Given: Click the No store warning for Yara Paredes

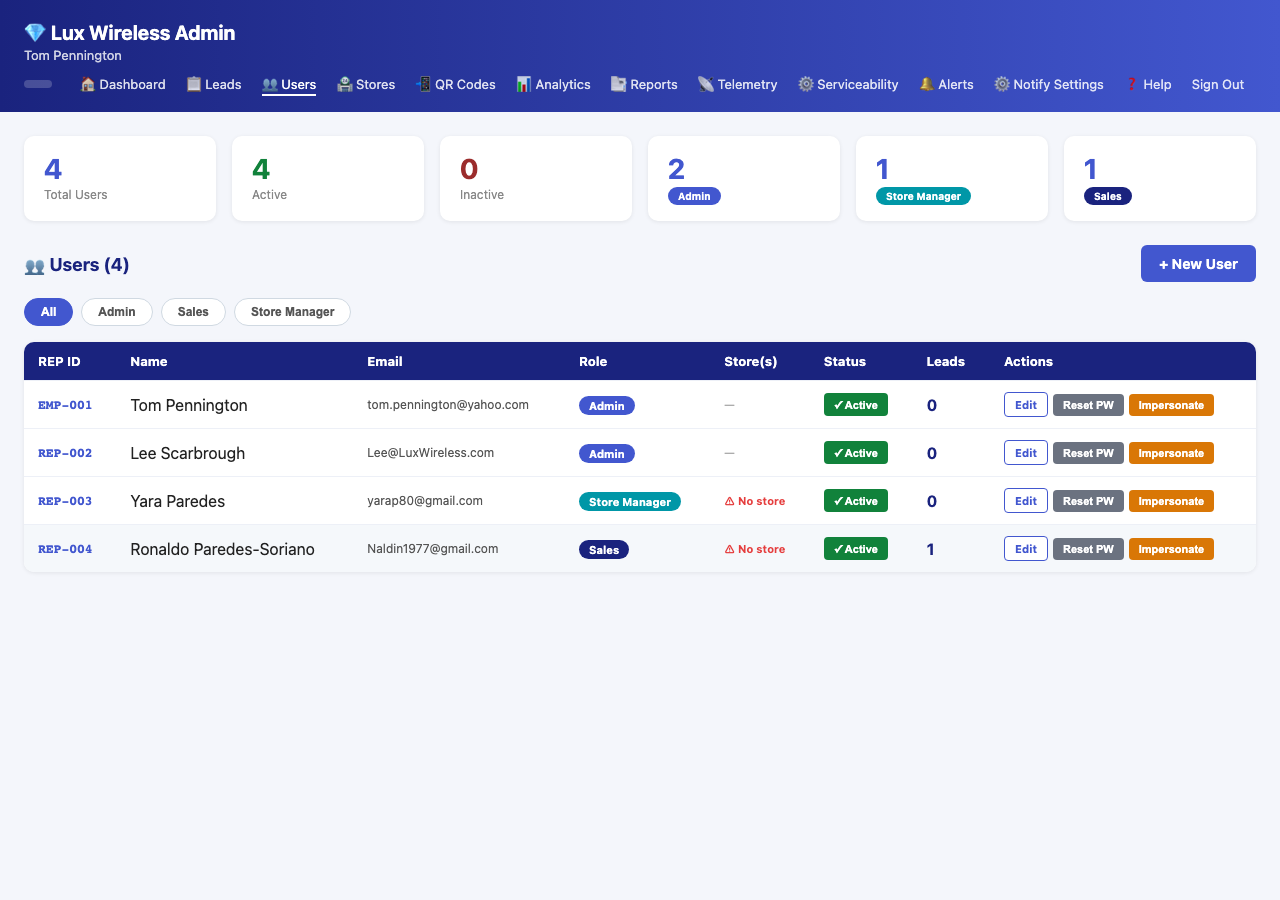Looking at the screenshot, I should [x=755, y=501].
